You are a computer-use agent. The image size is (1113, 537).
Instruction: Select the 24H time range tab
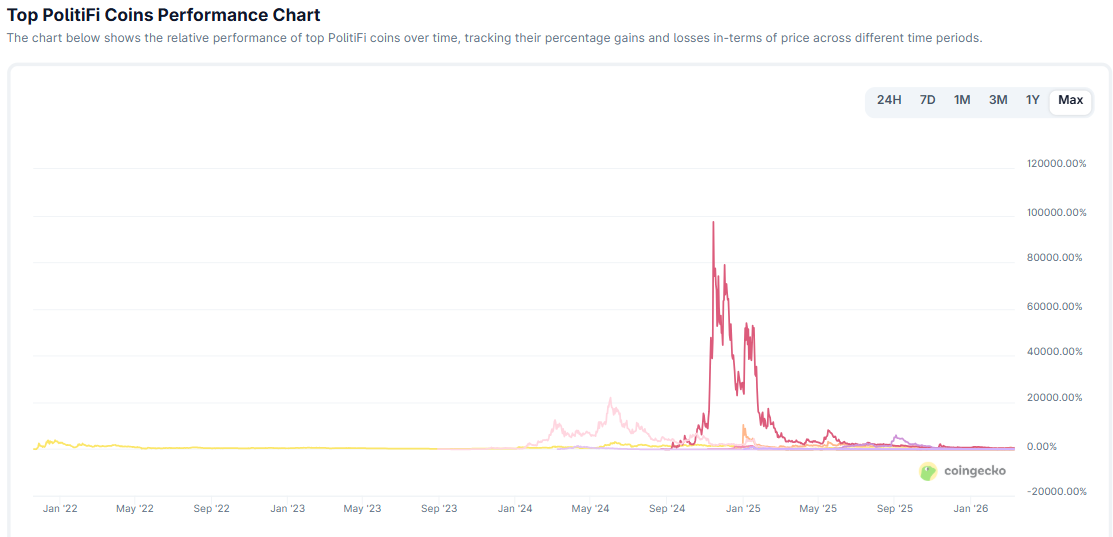(889, 100)
